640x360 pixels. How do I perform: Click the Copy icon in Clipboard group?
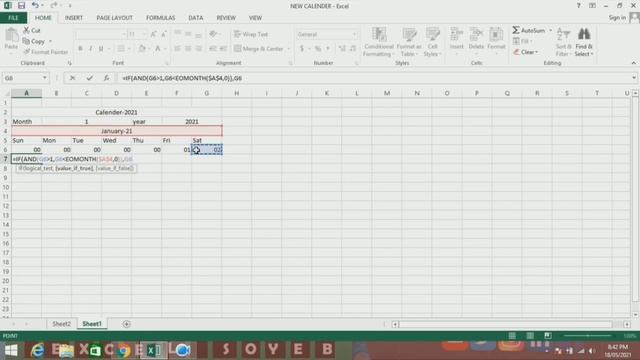click(x=26, y=41)
